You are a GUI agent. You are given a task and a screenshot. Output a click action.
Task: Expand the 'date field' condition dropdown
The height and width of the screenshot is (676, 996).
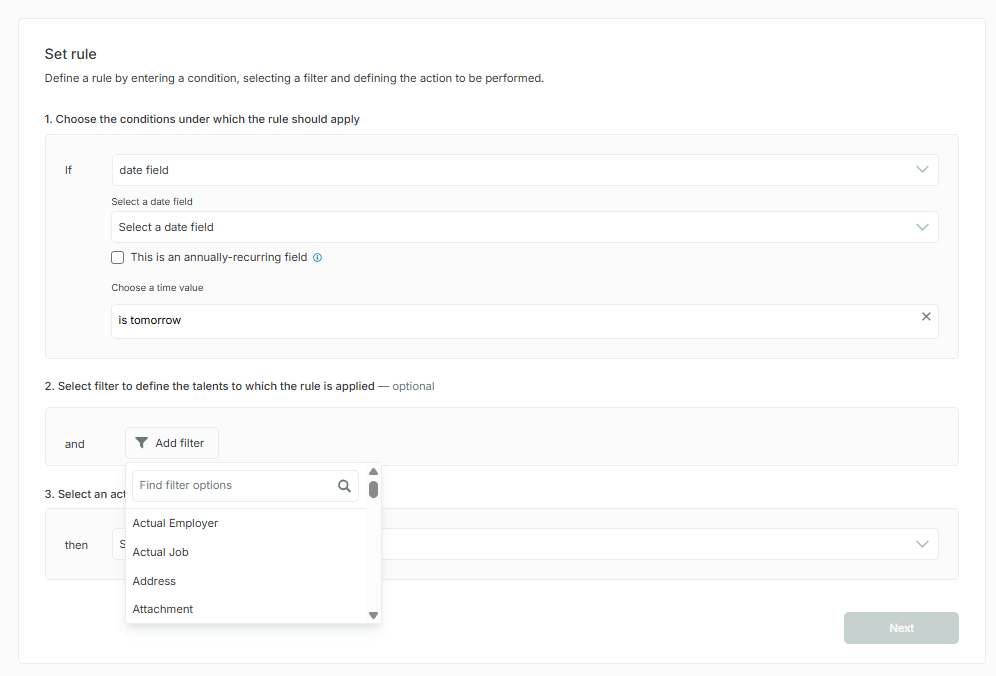click(x=922, y=170)
